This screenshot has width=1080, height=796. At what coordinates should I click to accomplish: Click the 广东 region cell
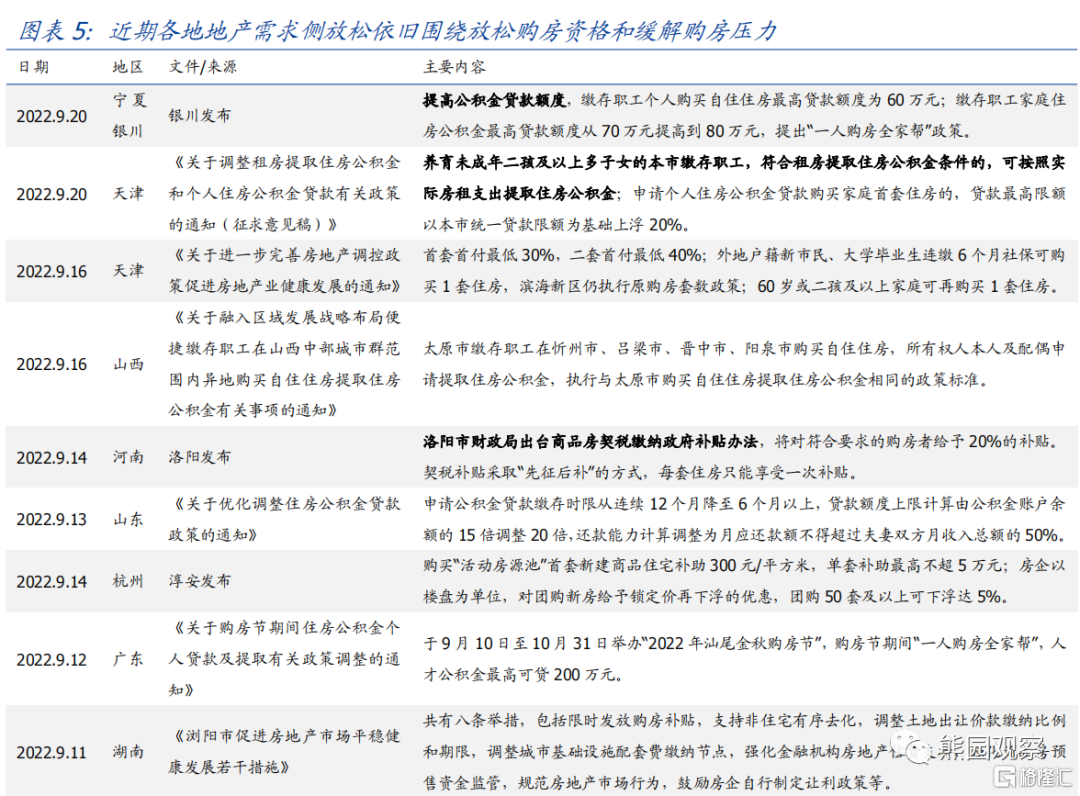click(128, 659)
